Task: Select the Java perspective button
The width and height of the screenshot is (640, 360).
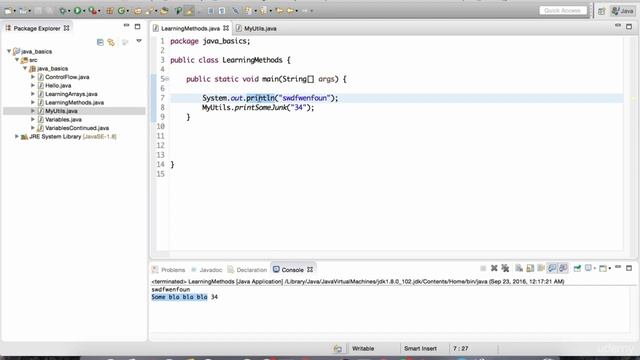Action: pos(622,11)
